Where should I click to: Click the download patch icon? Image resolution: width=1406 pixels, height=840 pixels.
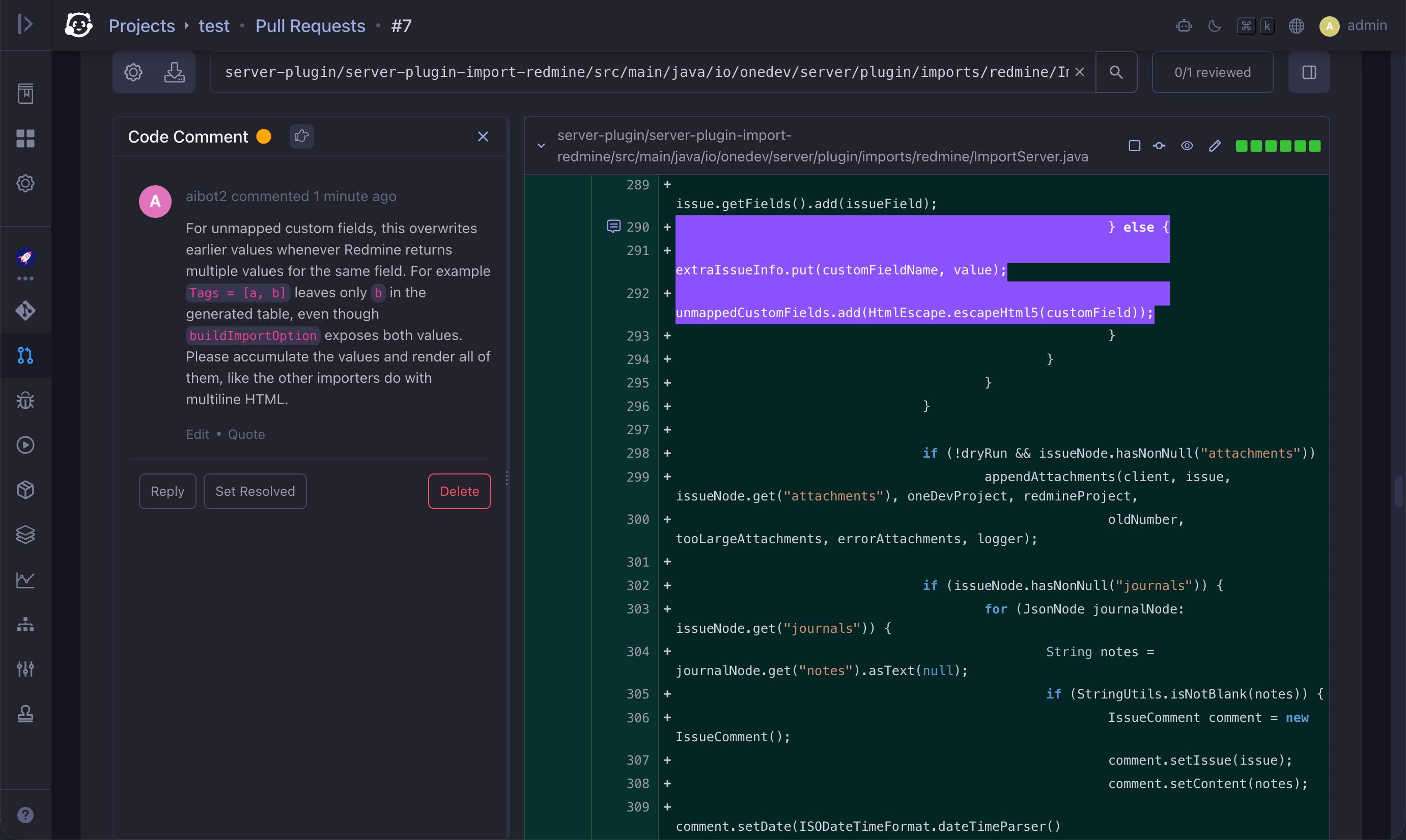[x=174, y=72]
